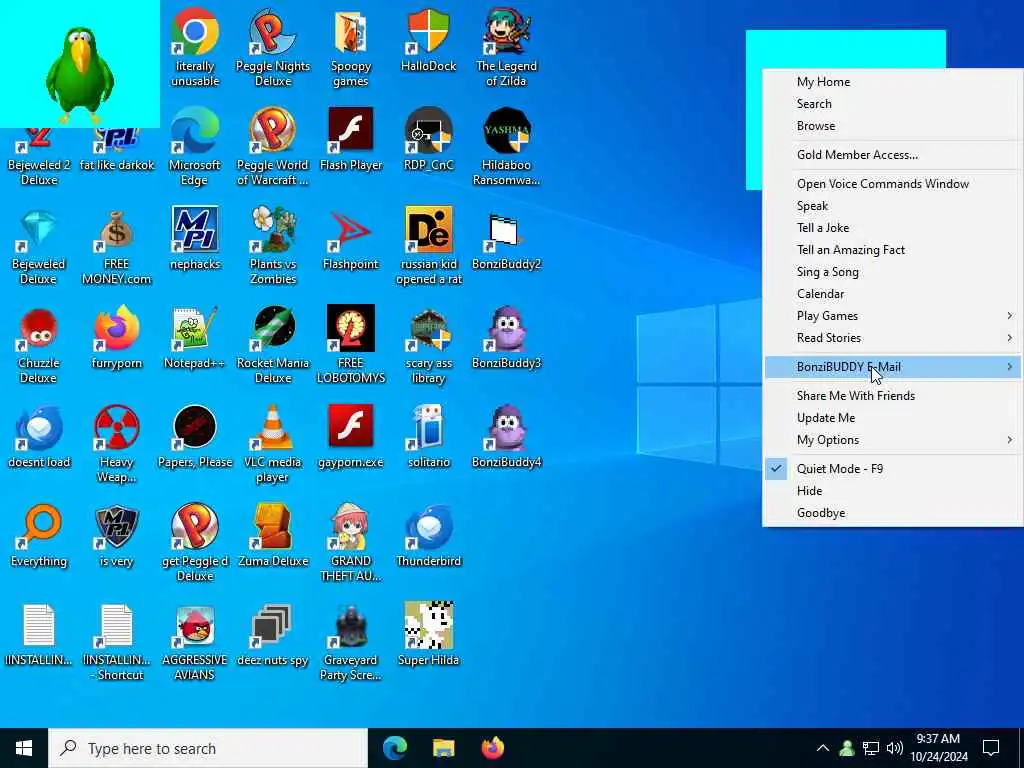The image size is (1024, 768).
Task: Toggle Quiet Mode - F9 check item
Action: click(x=892, y=469)
